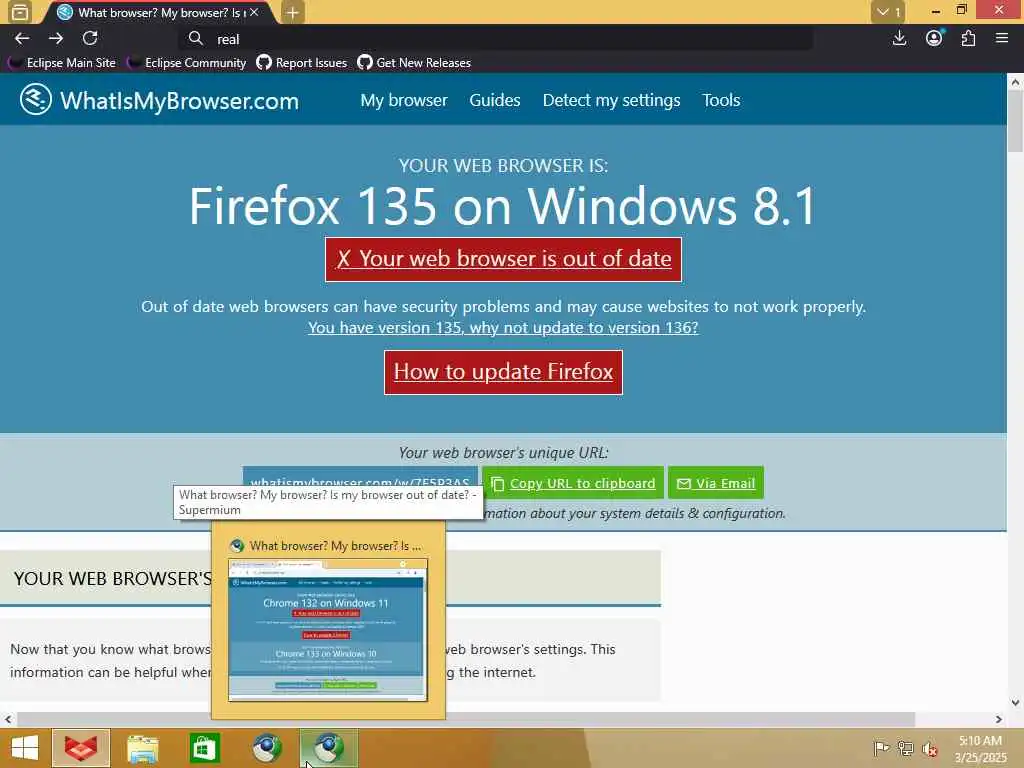This screenshot has width=1024, height=768.
Task: Click the YOUR WEB BROWSER'S section heading
Action: point(113,579)
